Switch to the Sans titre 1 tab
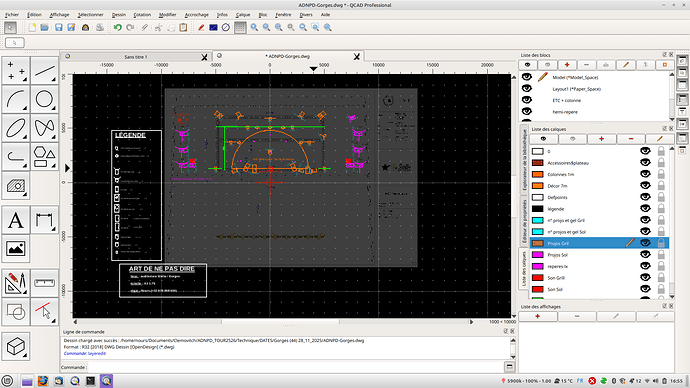 [x=136, y=57]
